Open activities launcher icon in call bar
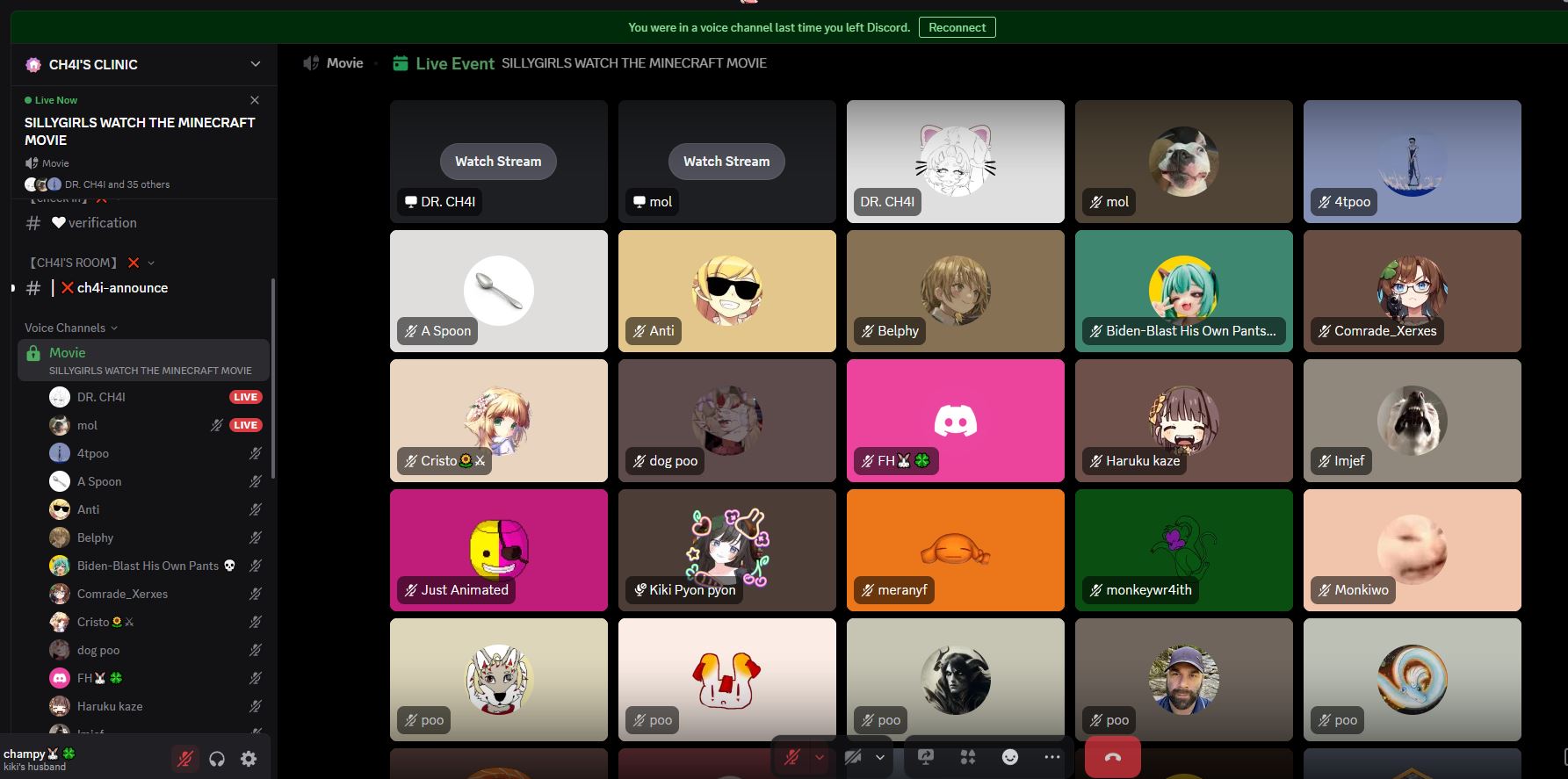The width and height of the screenshot is (1568, 779). pyautogui.click(x=968, y=757)
